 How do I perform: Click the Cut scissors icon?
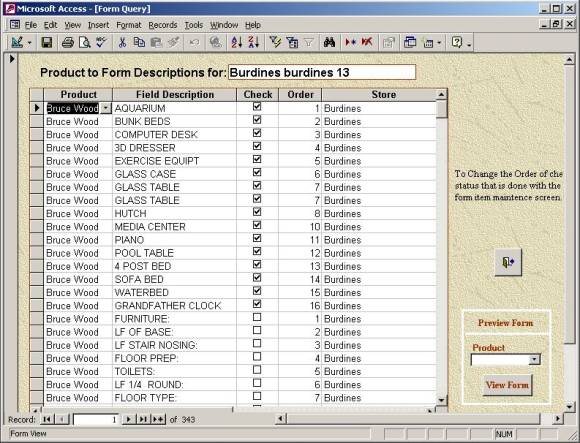[x=122, y=43]
